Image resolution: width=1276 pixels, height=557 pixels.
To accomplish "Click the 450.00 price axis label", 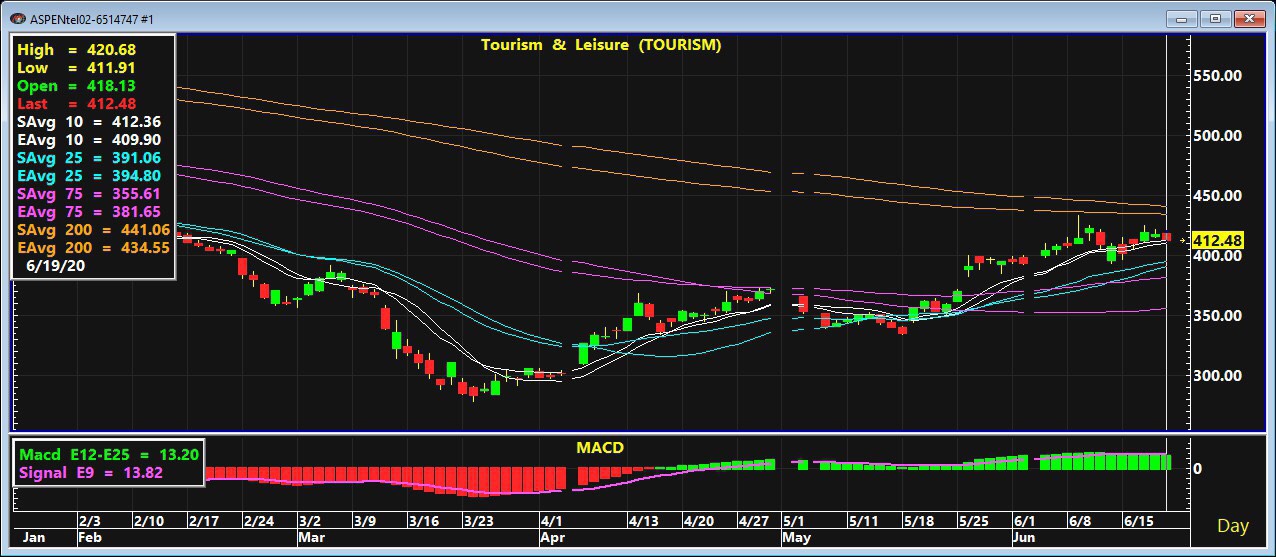I will pos(1218,196).
